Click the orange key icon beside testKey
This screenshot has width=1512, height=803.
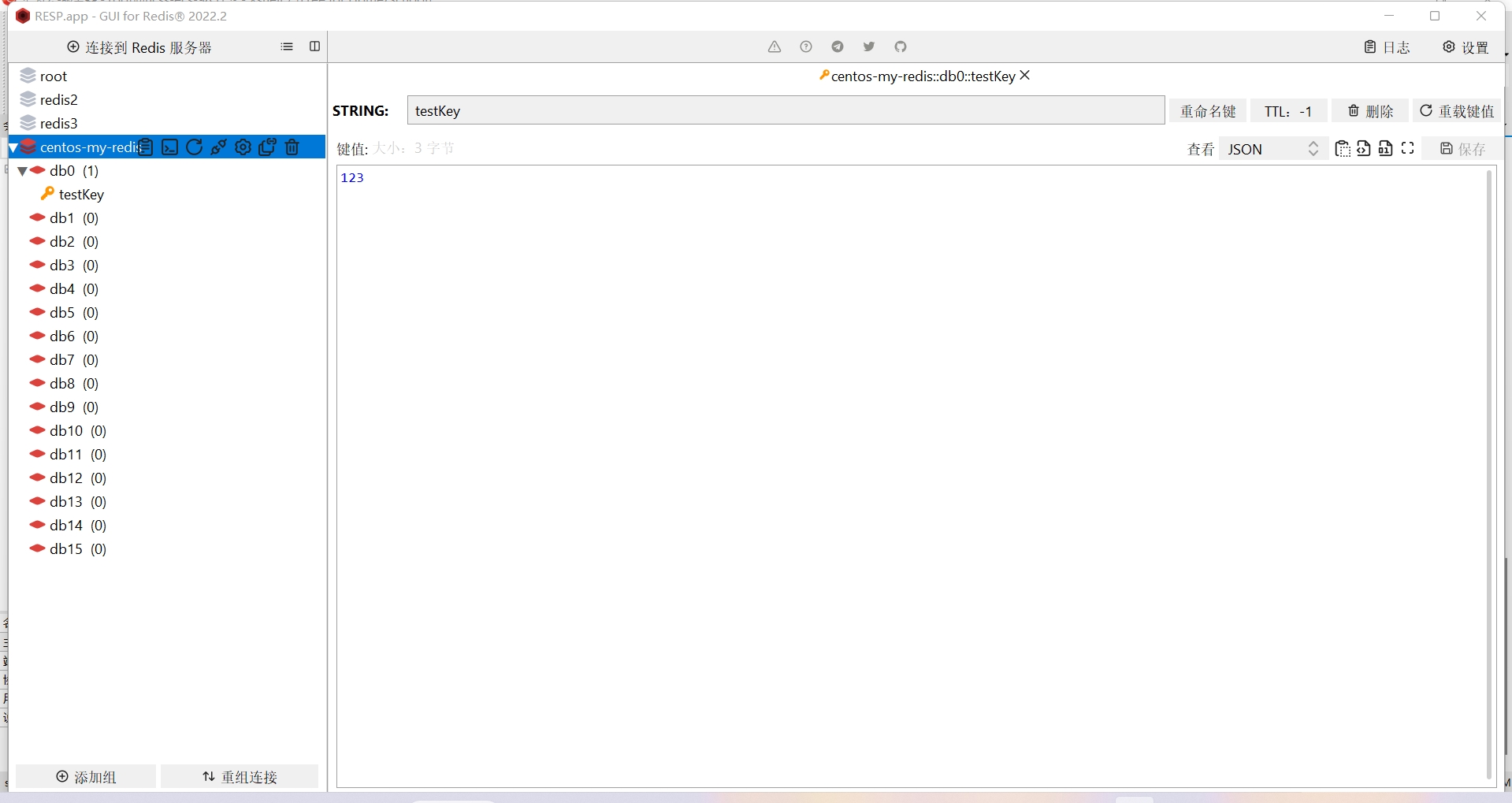click(x=47, y=193)
